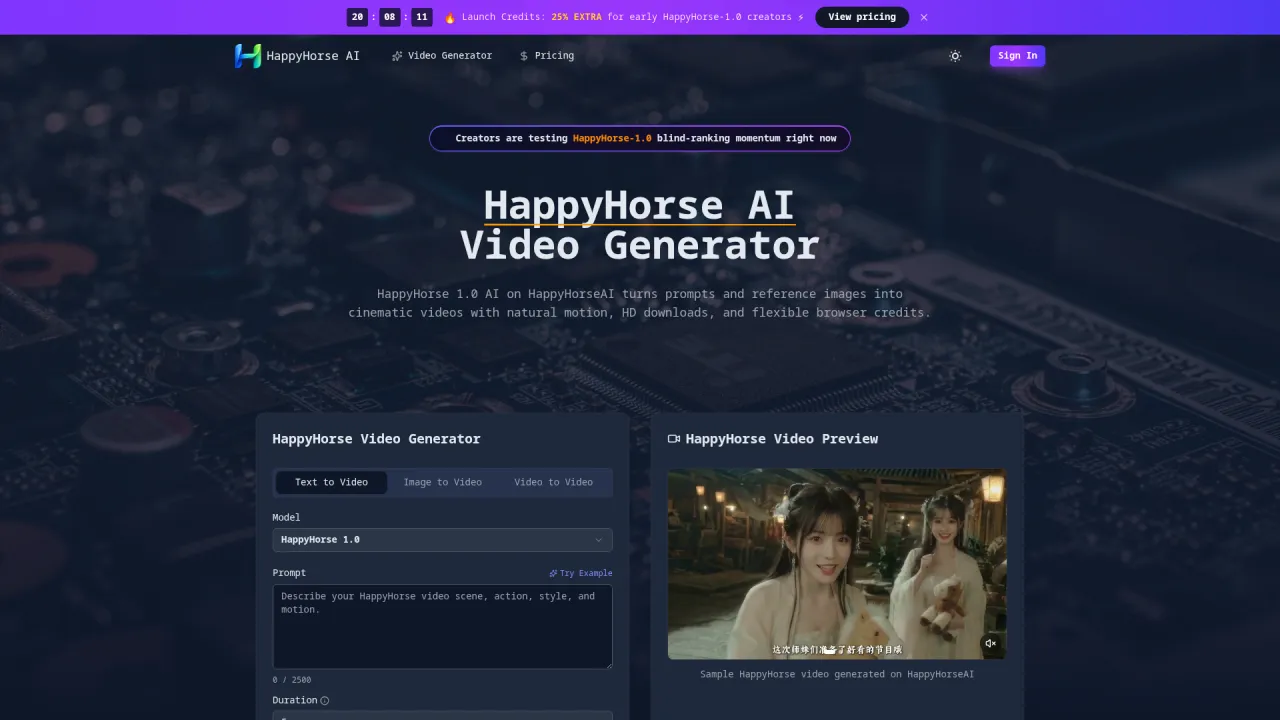Screen dimensions: 1280x720
Task: Click the countdown seconds box showing 11
Action: click(x=421, y=17)
